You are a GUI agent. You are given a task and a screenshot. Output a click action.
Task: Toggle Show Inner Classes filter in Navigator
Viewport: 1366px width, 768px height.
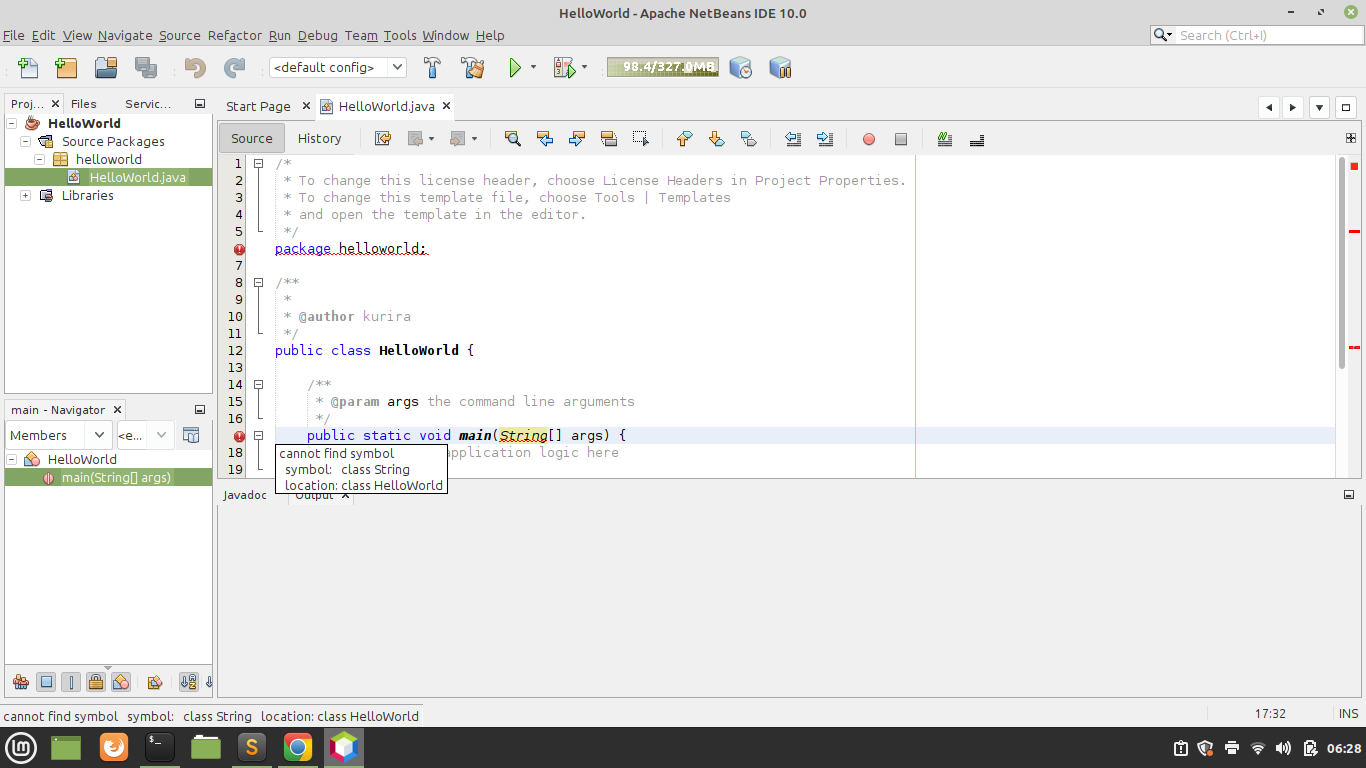pos(121,682)
